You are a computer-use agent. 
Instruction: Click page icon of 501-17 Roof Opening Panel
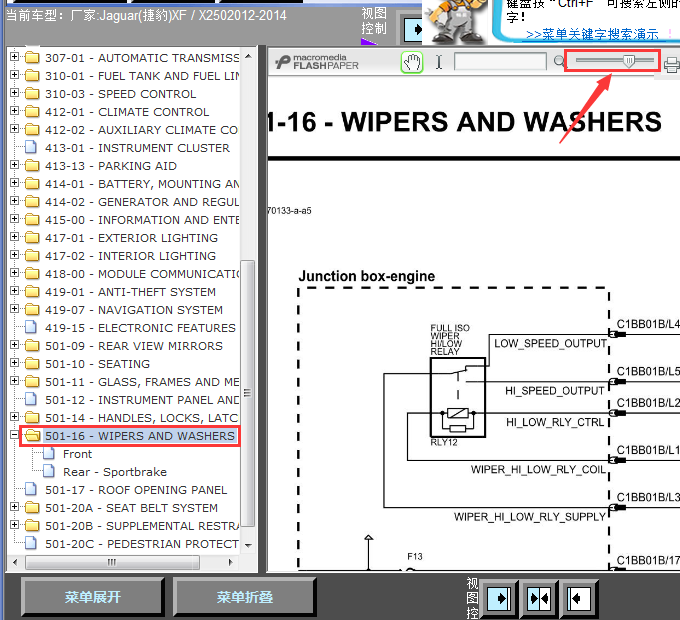click(31, 489)
